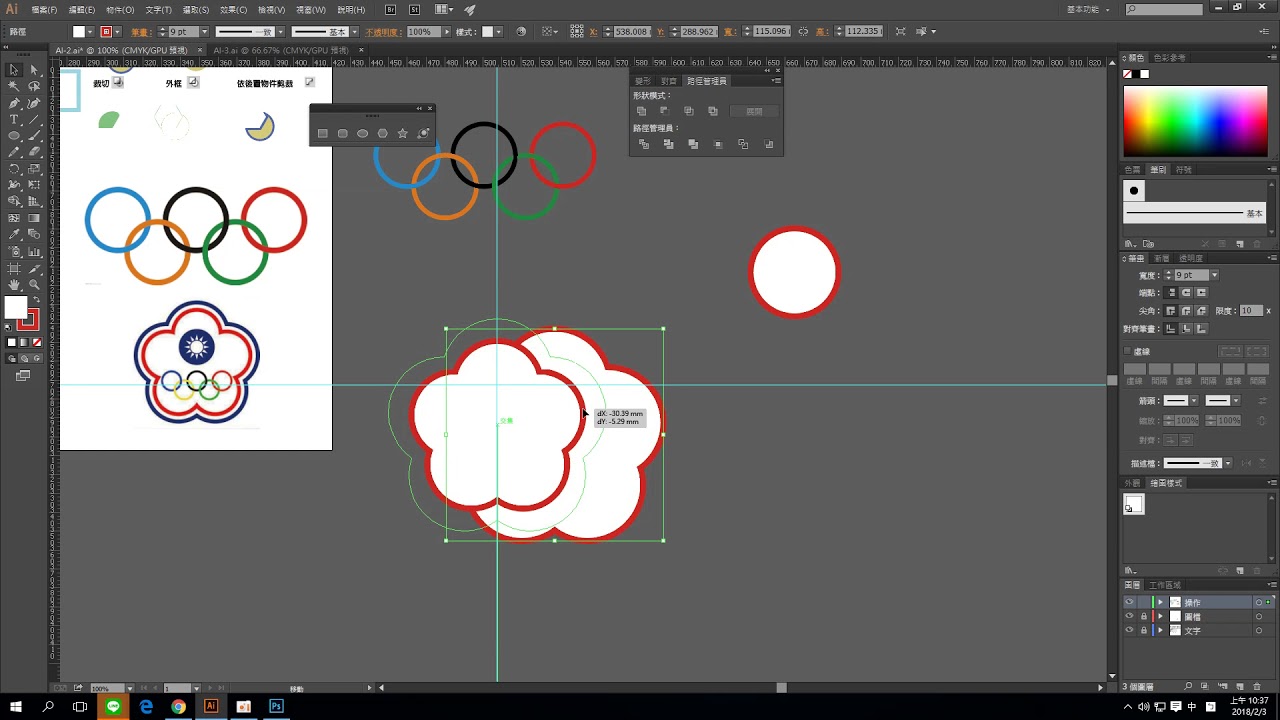This screenshot has width=1280, height=720.
Task: Open Adobe Stock via St icon
Action: point(413,9)
